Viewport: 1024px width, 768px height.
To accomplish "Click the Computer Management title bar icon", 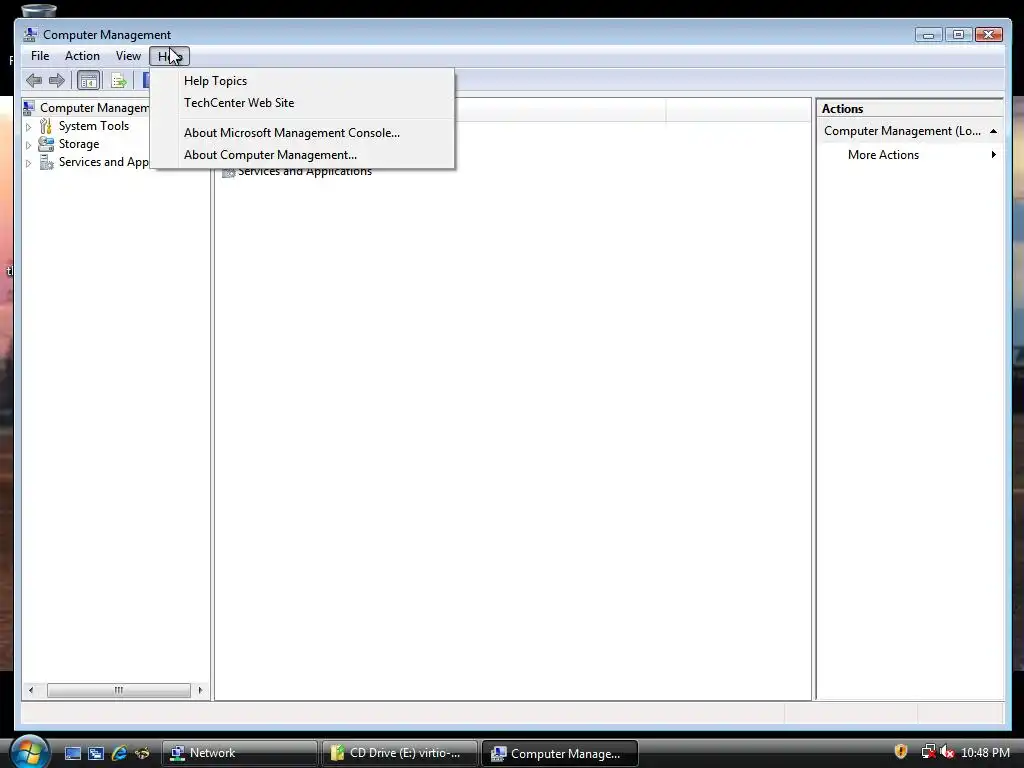I will point(30,35).
